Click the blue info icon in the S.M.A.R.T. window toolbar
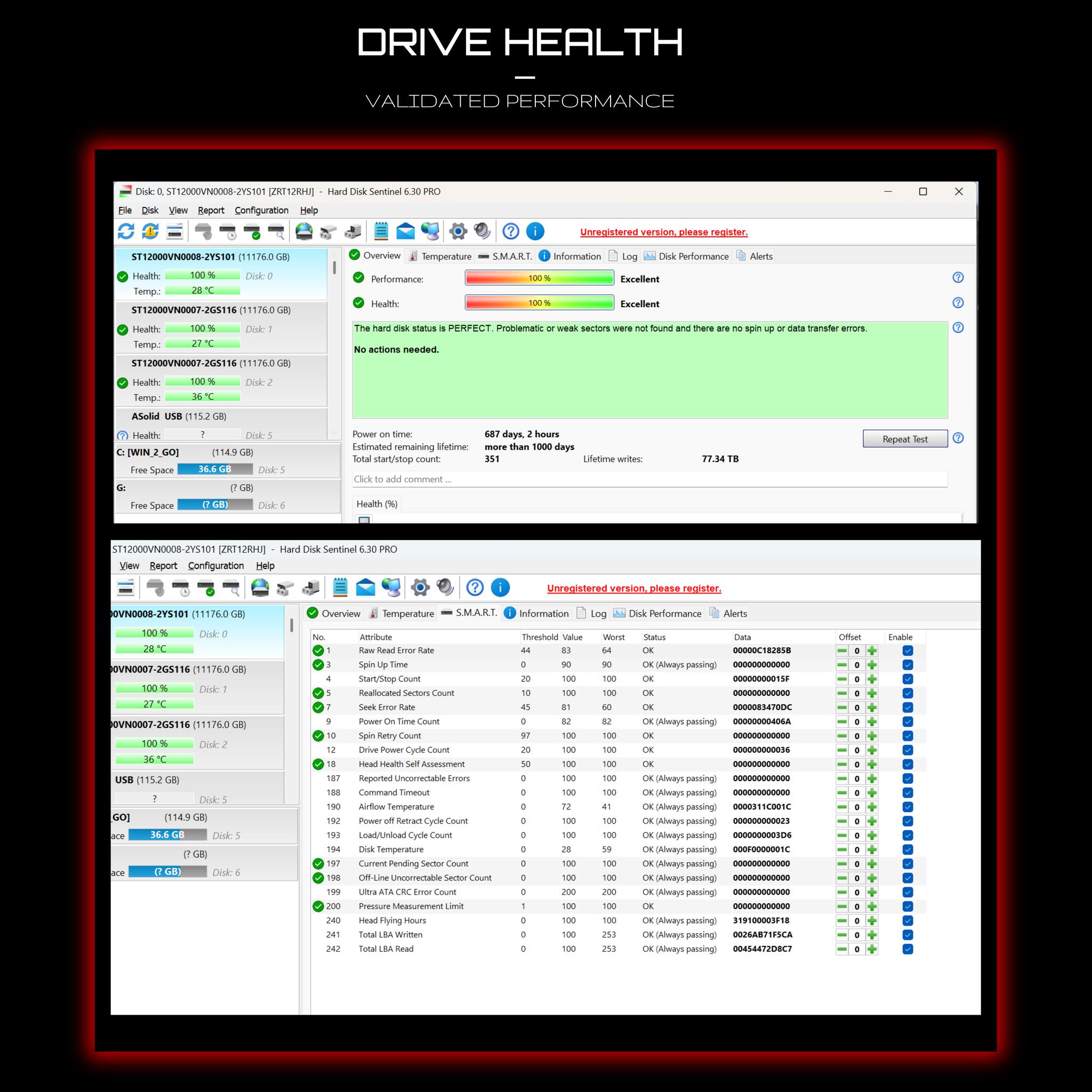 500,588
